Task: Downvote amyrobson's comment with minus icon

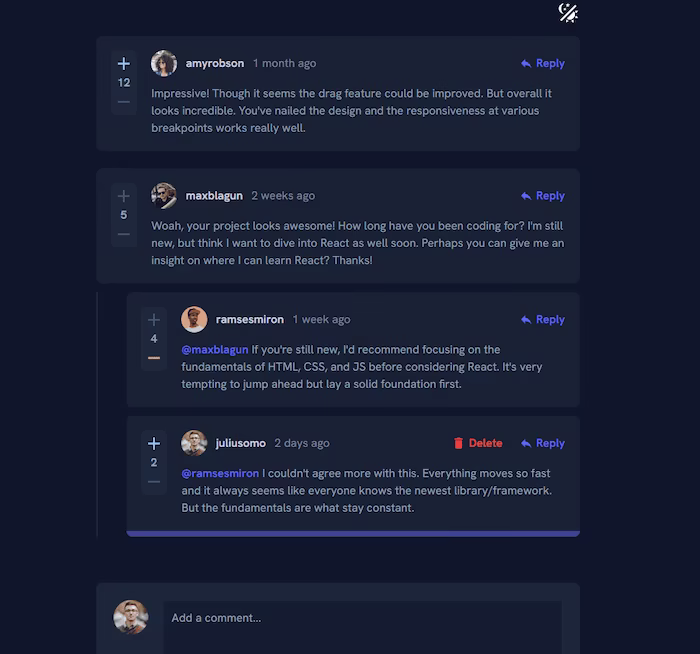Action: point(124,102)
